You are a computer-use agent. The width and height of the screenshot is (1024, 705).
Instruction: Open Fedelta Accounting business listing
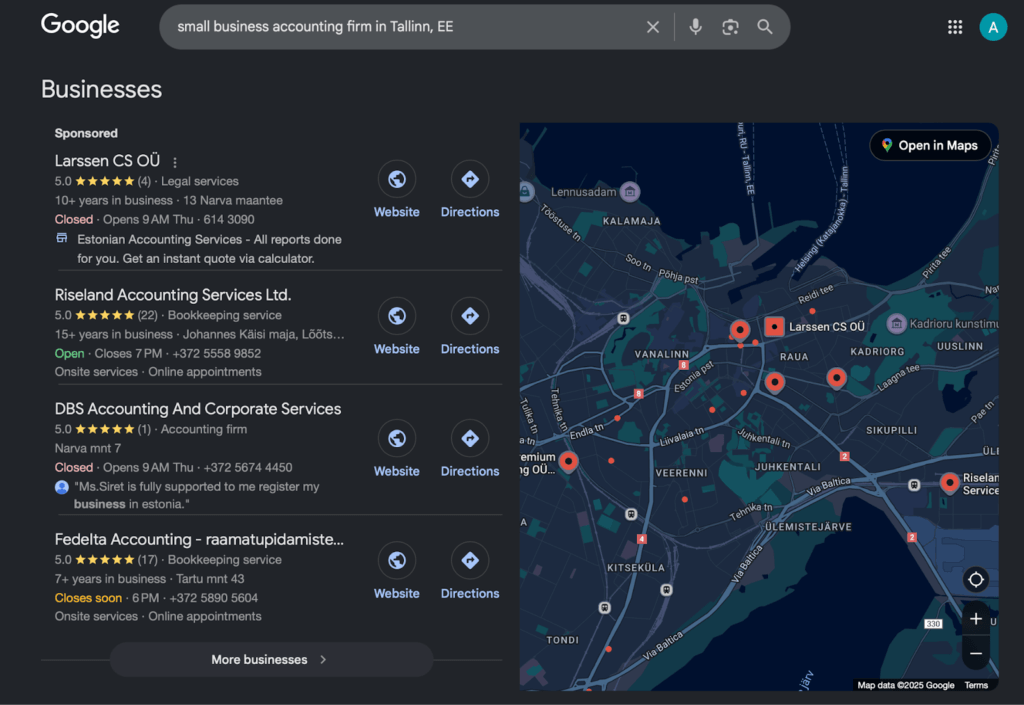click(199, 540)
